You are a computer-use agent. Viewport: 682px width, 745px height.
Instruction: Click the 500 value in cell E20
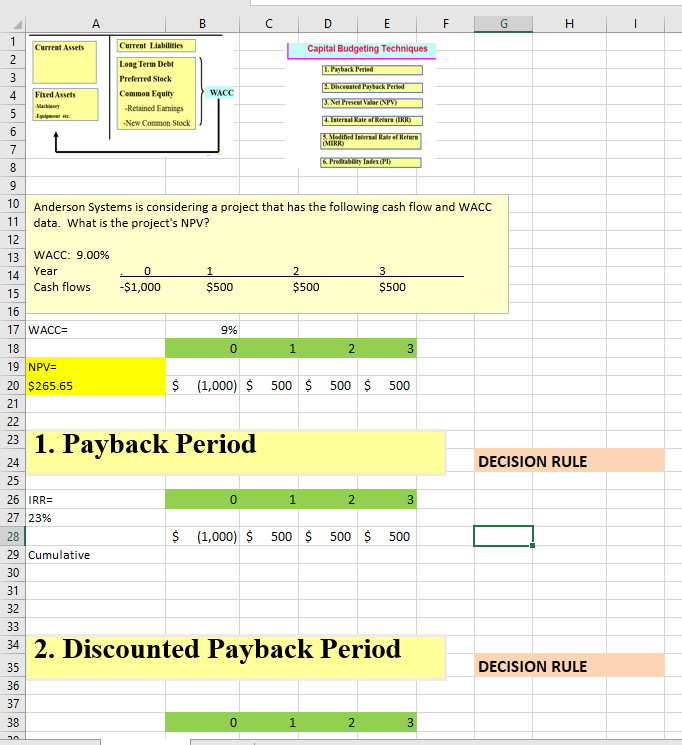point(387,385)
